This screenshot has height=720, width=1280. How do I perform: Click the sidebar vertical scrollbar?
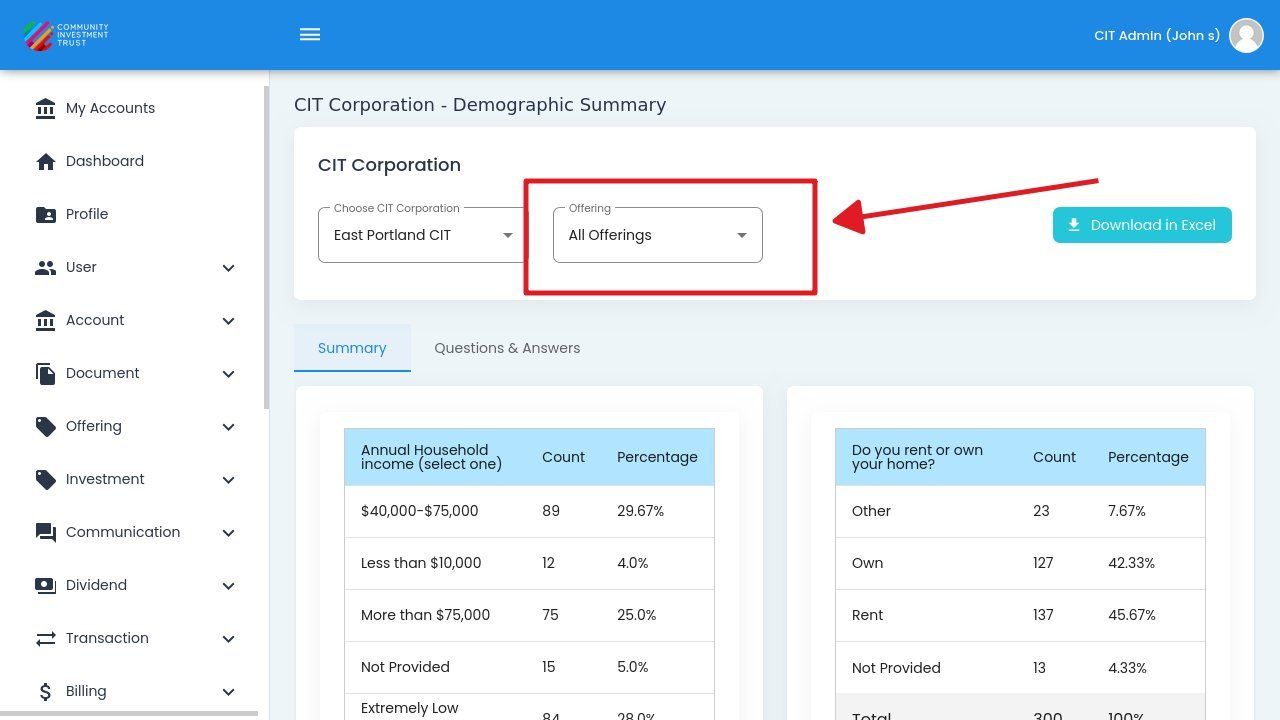(266, 250)
